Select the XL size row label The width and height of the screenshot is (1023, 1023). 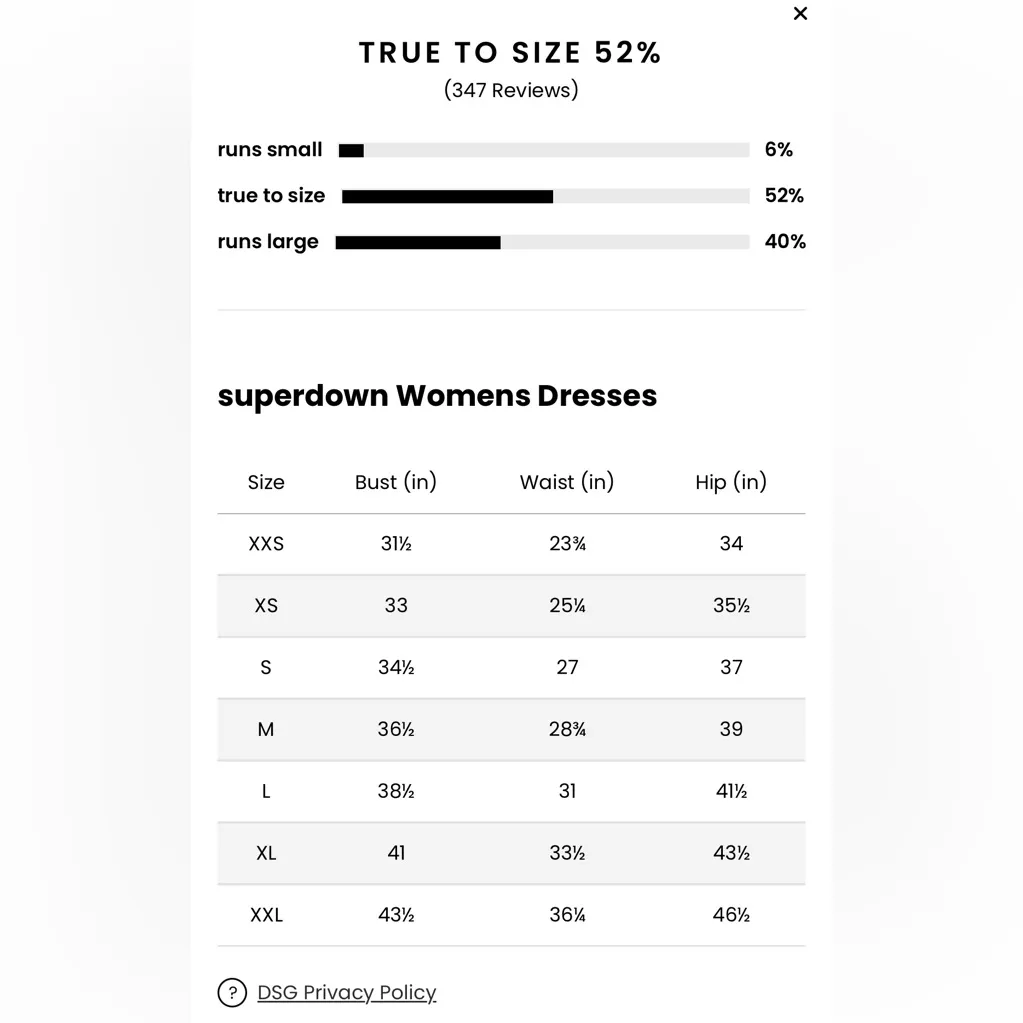pos(266,853)
